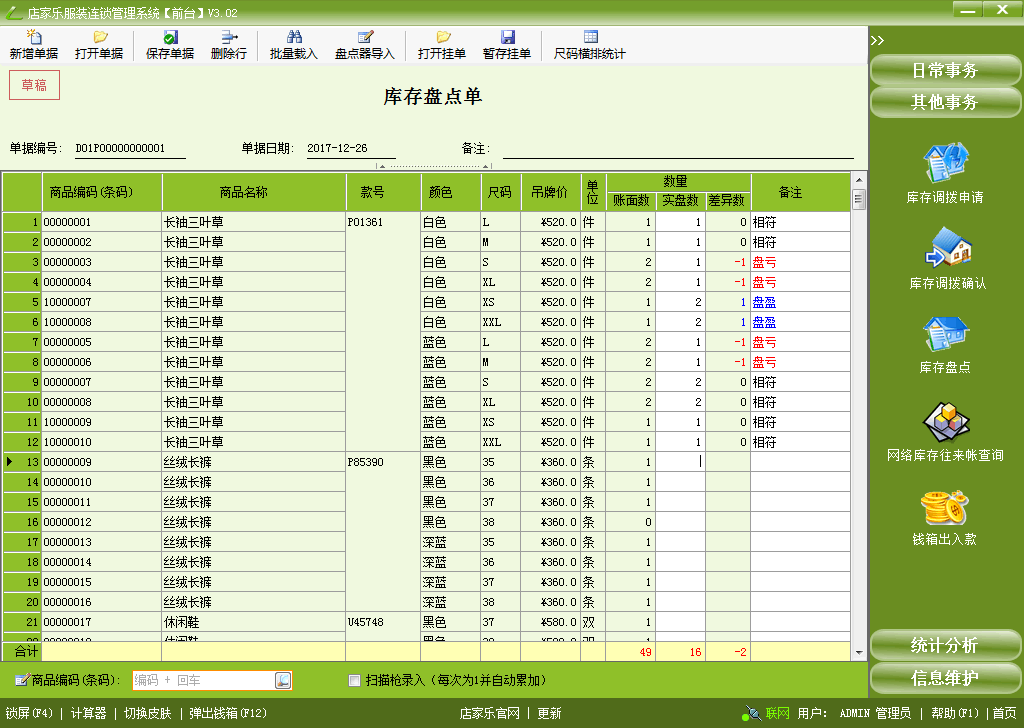Click the 商品编码(条码) column header

[101, 192]
